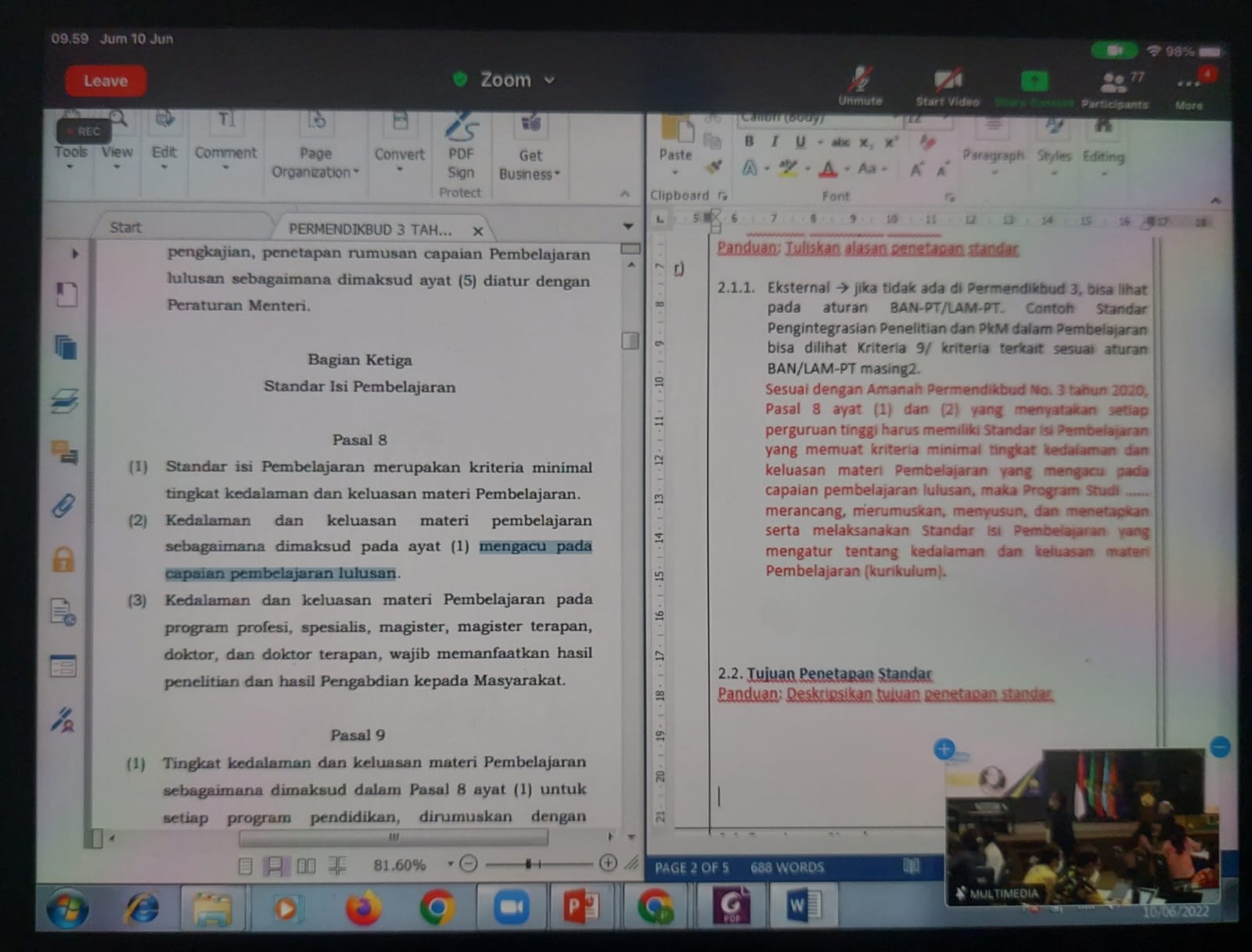
Task: Open the Styles group in Word
Action: (x=1053, y=147)
